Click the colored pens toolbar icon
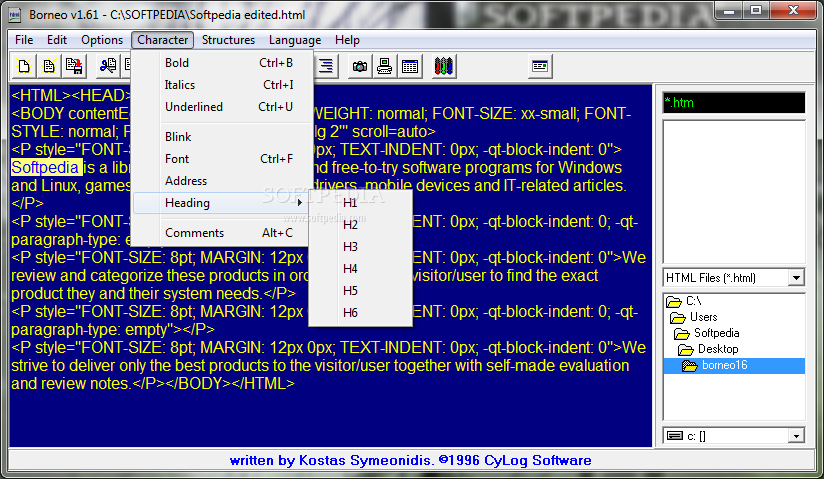Image resolution: width=824 pixels, height=479 pixels. 444,66
